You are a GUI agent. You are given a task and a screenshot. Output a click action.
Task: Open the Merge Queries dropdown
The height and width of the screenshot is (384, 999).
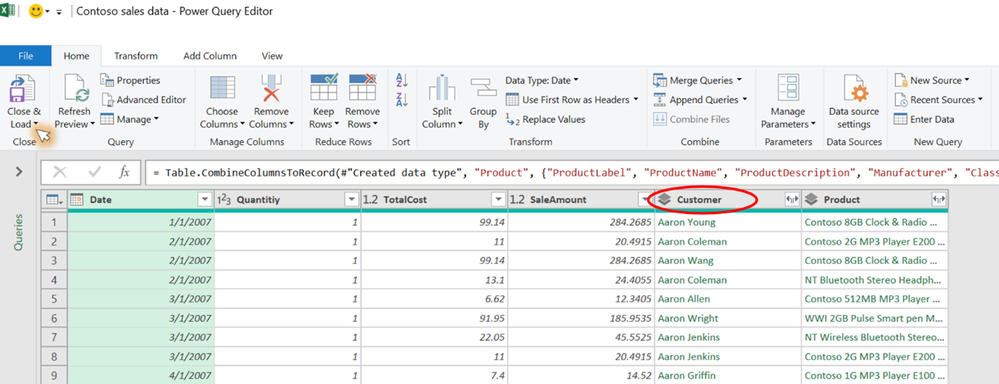click(698, 80)
